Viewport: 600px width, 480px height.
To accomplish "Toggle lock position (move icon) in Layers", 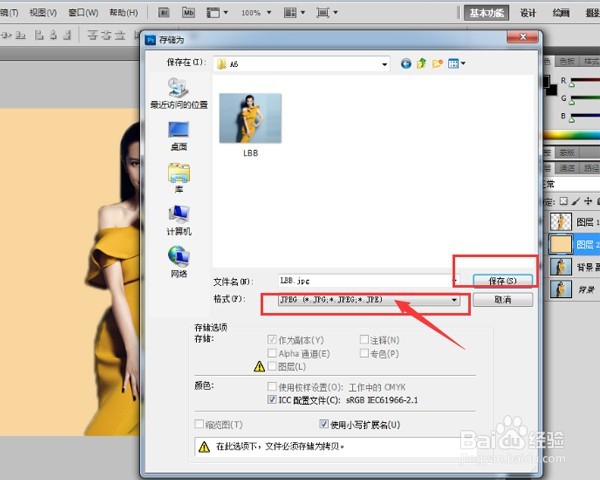I will 588,201.
